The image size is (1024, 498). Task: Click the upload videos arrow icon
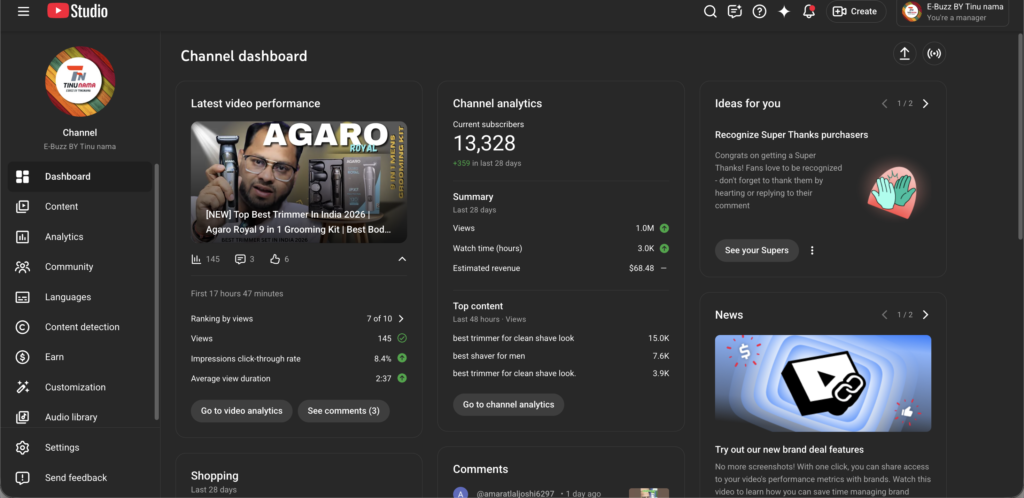tap(904, 54)
